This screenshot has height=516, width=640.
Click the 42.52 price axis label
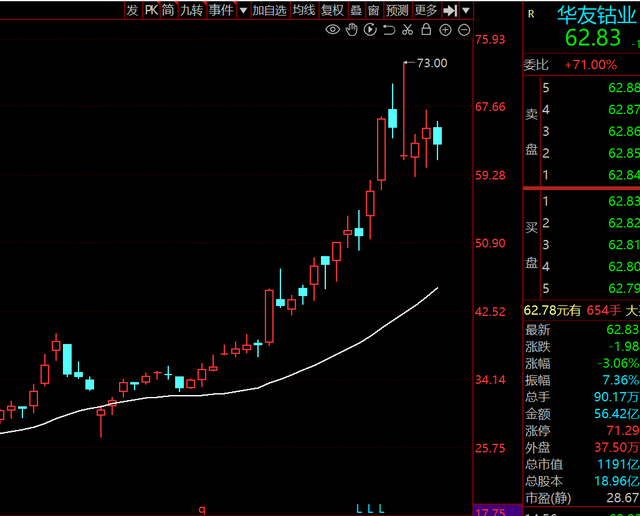(x=490, y=312)
